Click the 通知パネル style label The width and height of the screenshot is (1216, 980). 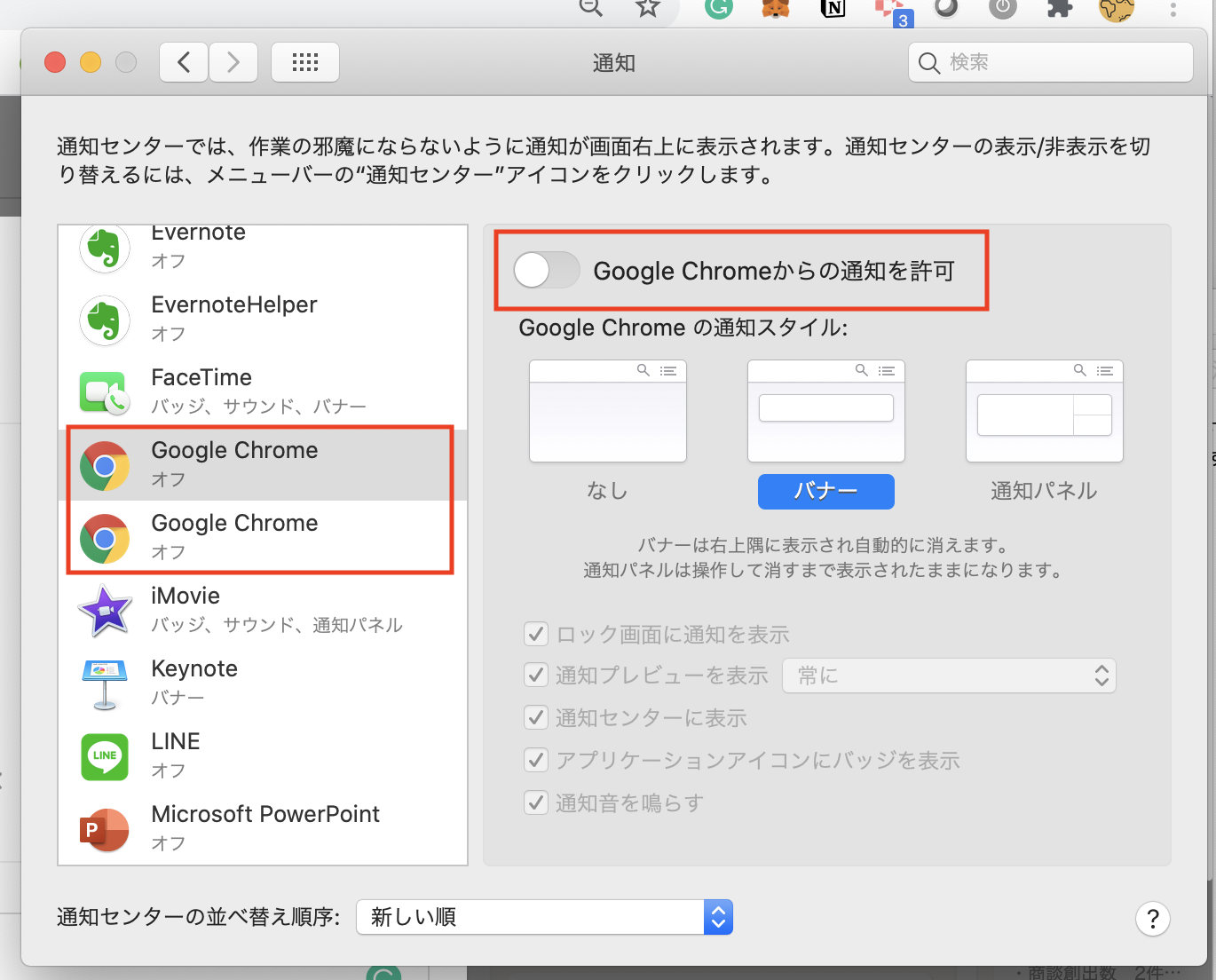click(x=1045, y=491)
